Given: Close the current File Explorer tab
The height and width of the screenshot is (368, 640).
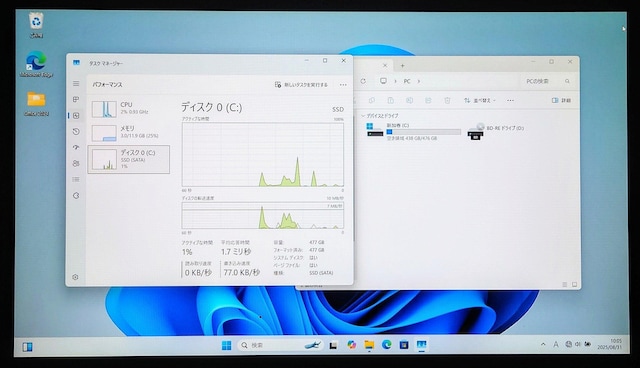Looking at the screenshot, I should (385, 65).
